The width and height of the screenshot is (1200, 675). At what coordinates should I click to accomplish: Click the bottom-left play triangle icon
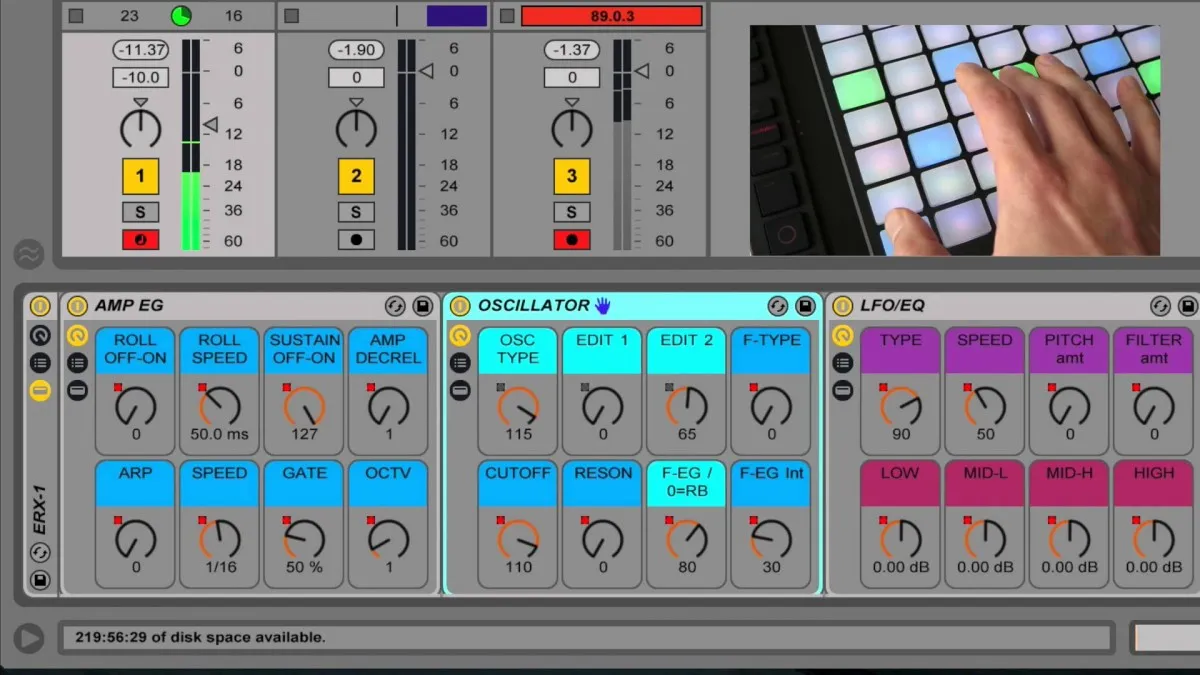[29, 638]
